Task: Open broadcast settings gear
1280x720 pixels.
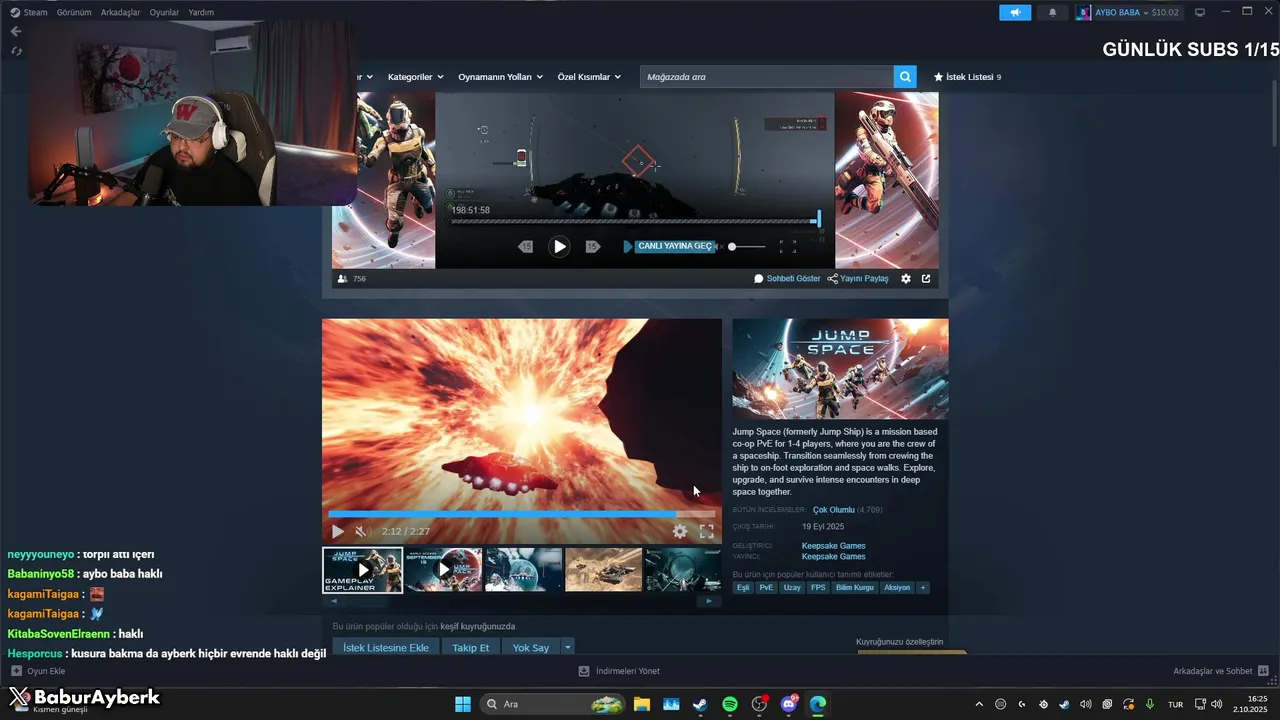Action: pos(906,279)
